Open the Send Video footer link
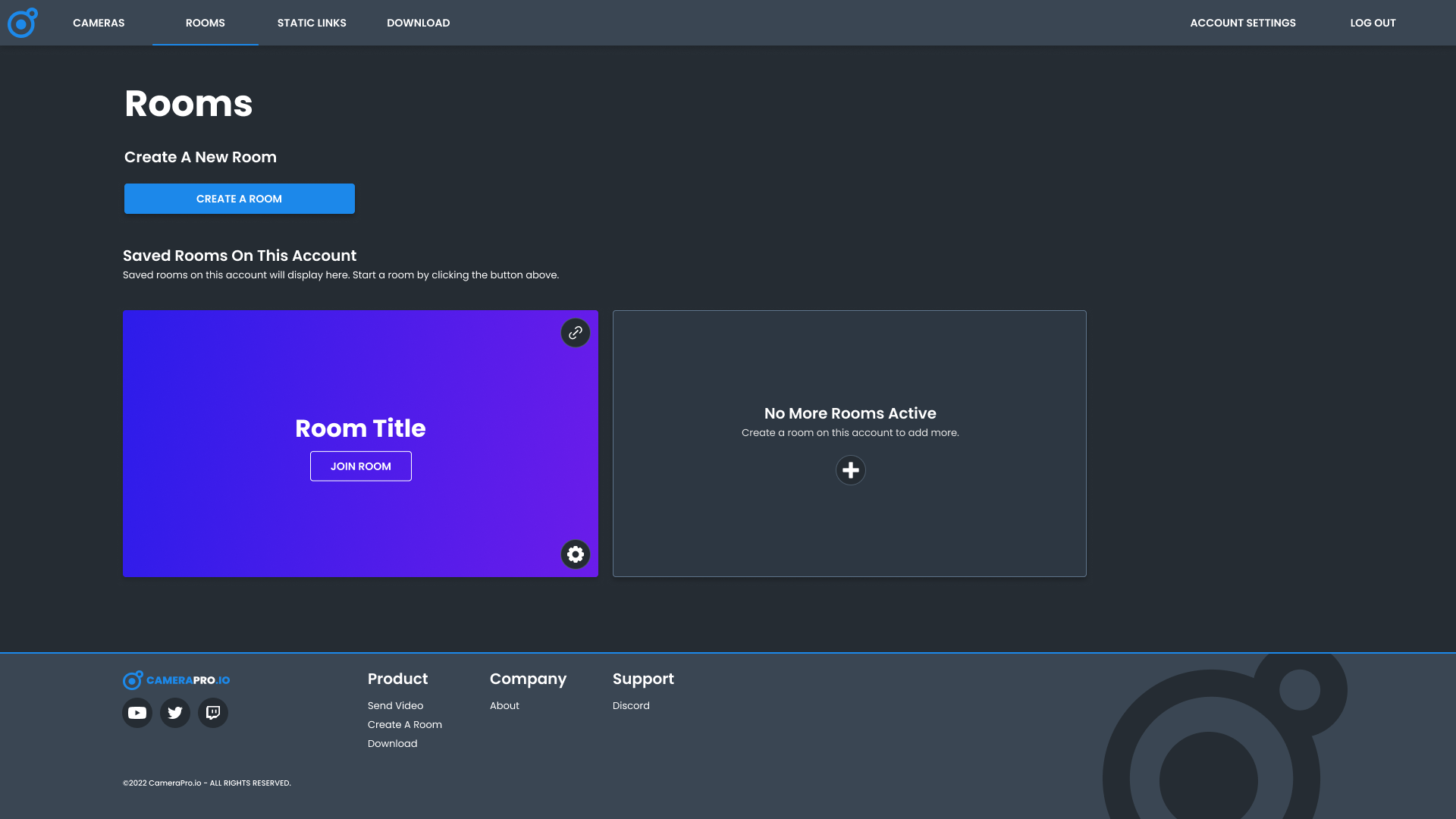This screenshot has height=819, width=1456. (395, 706)
